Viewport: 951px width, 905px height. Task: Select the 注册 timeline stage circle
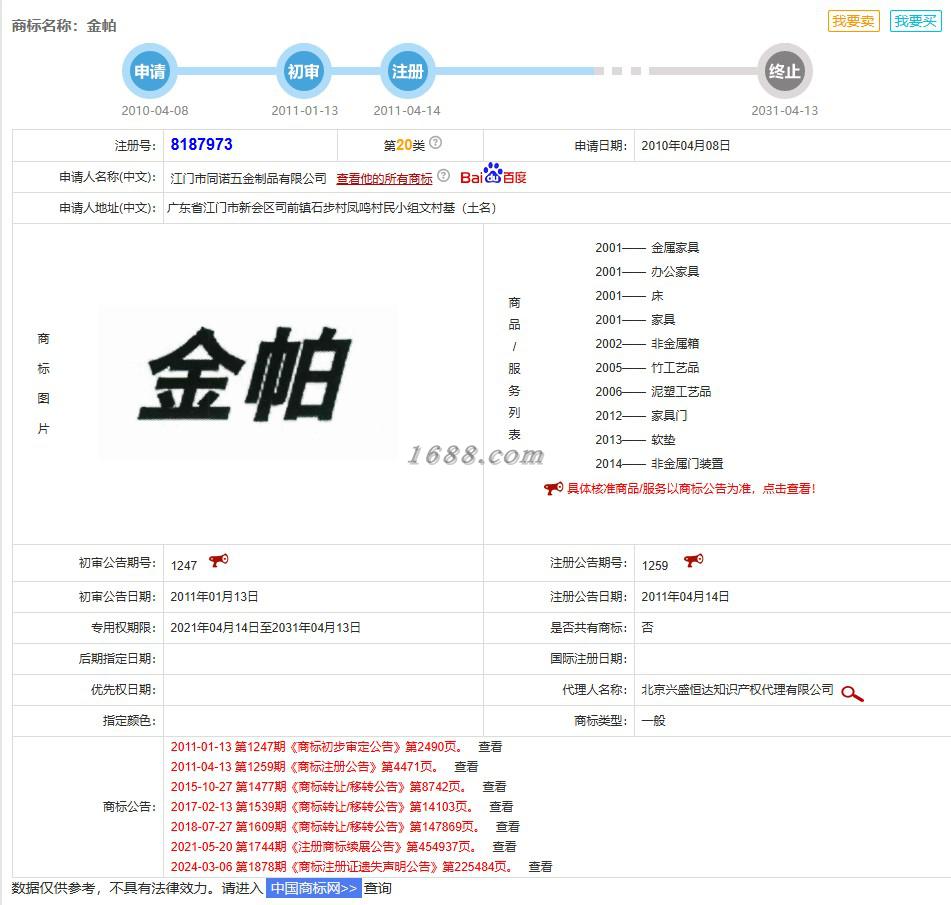pos(407,71)
